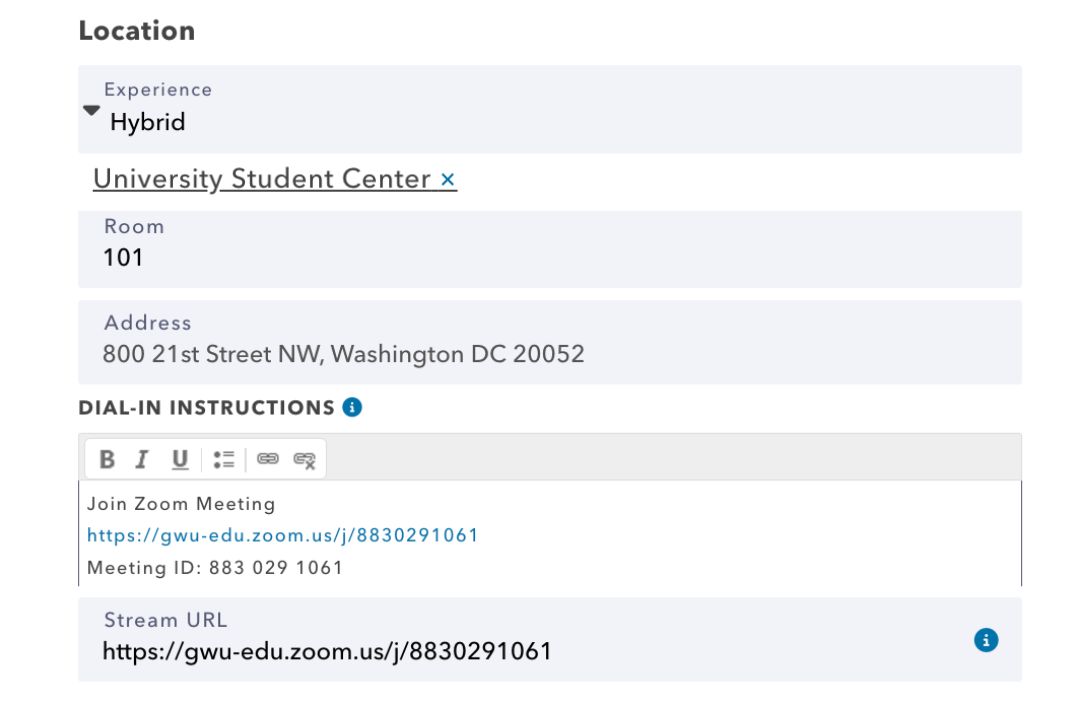Edit the Address field

pyautogui.click(x=400, y=353)
